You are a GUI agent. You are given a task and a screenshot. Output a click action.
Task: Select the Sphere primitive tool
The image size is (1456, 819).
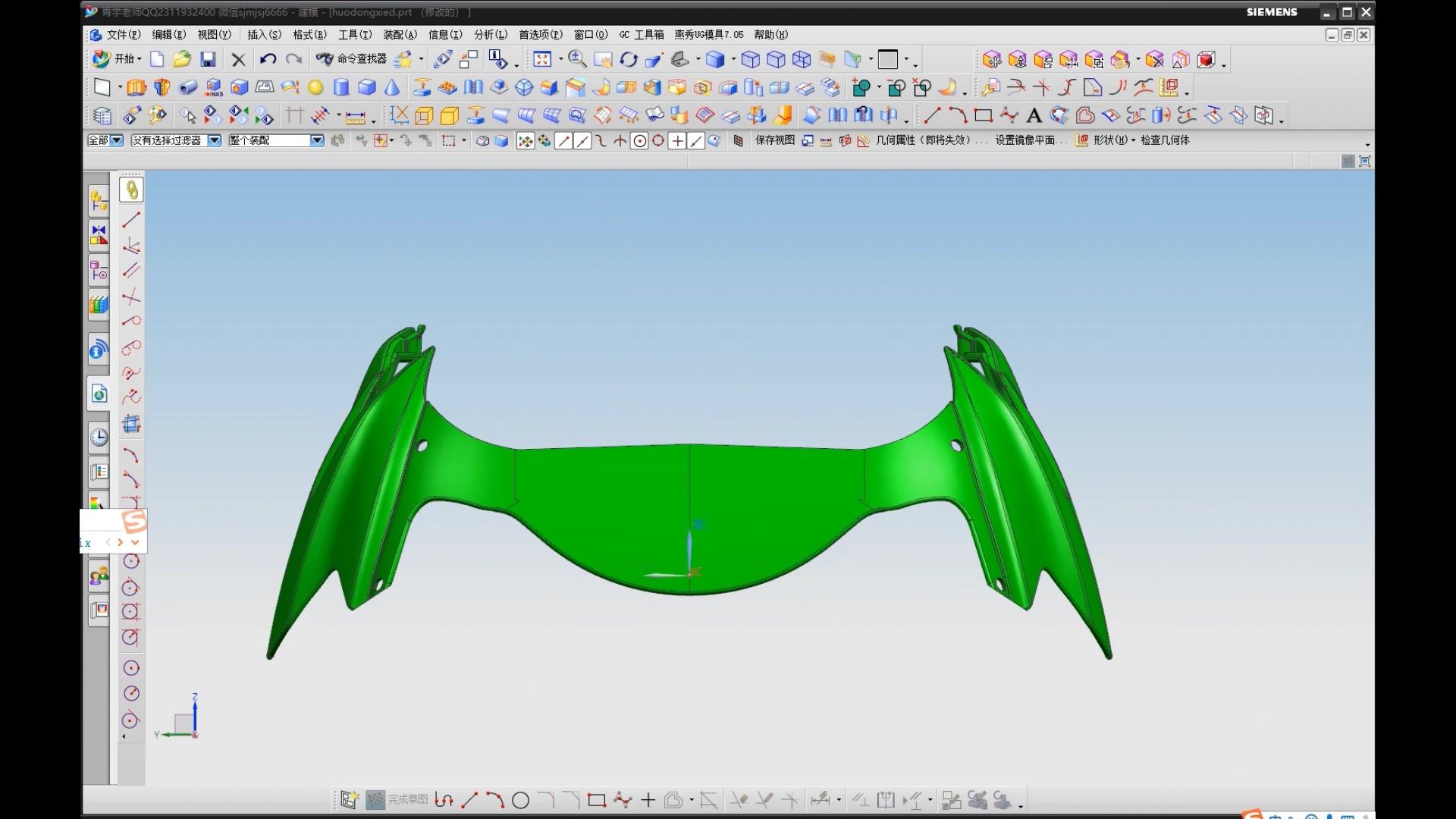pyautogui.click(x=315, y=88)
